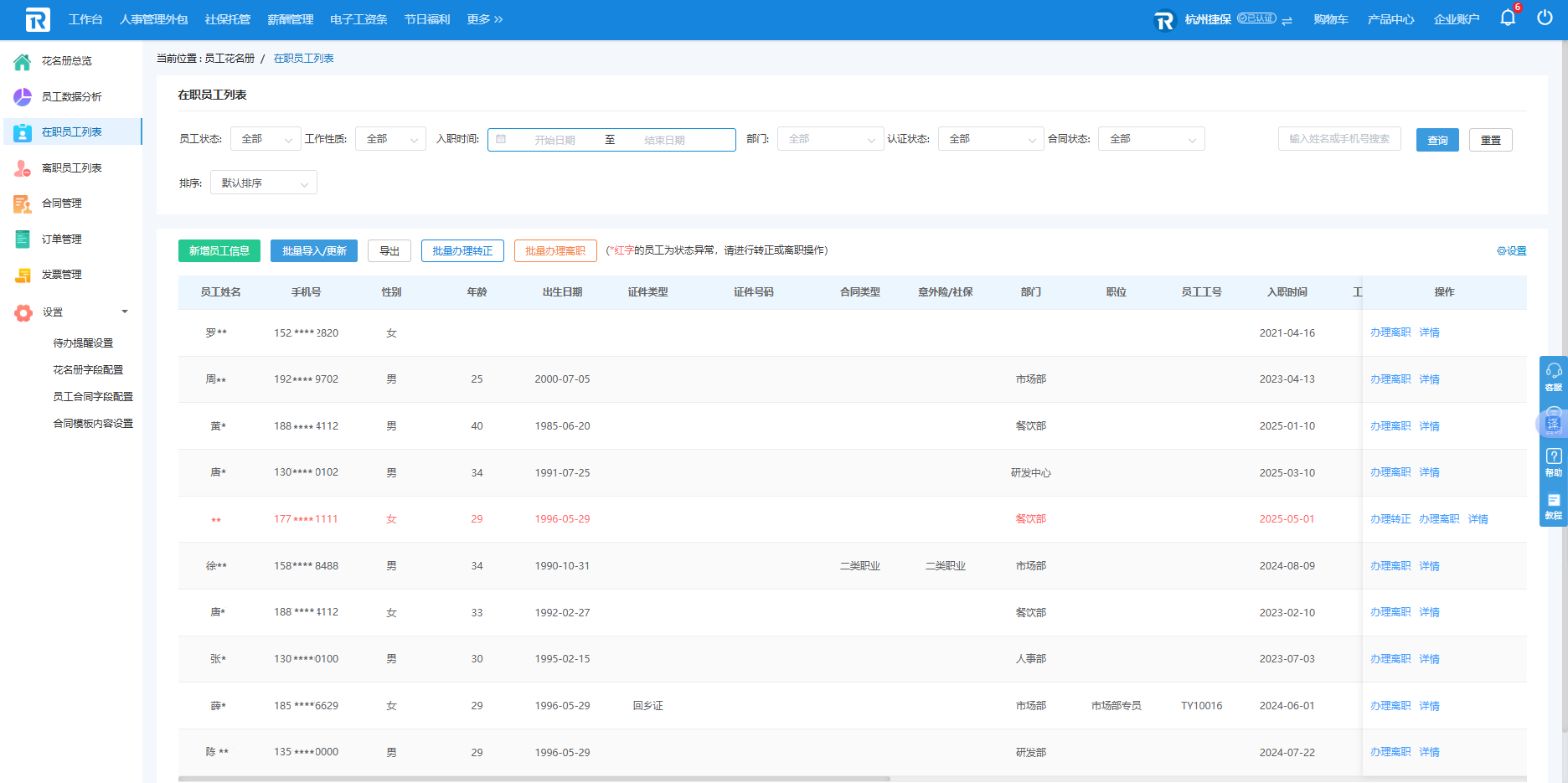Click the 员工数据分析 pie chart icon

pos(23,97)
